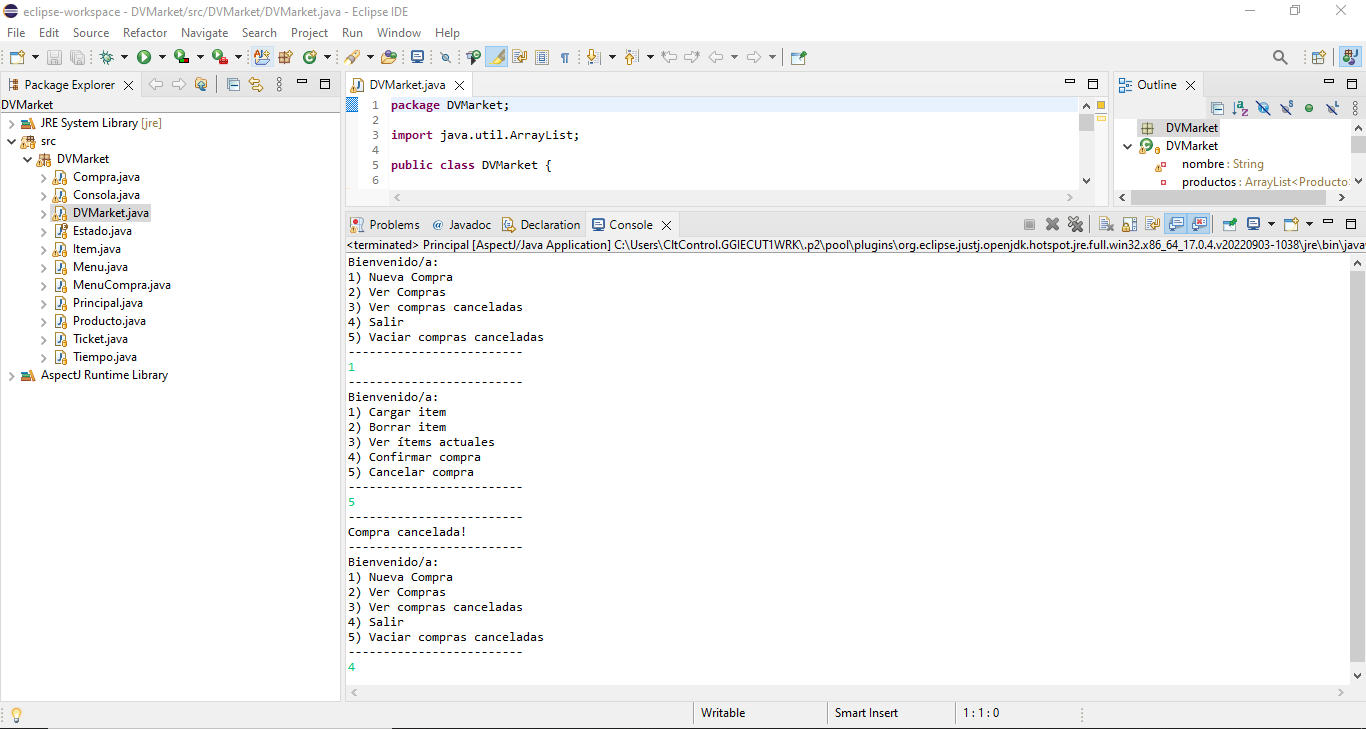The image size is (1366, 729).
Task: Remove all terminated launches
Action: (x=1075, y=224)
